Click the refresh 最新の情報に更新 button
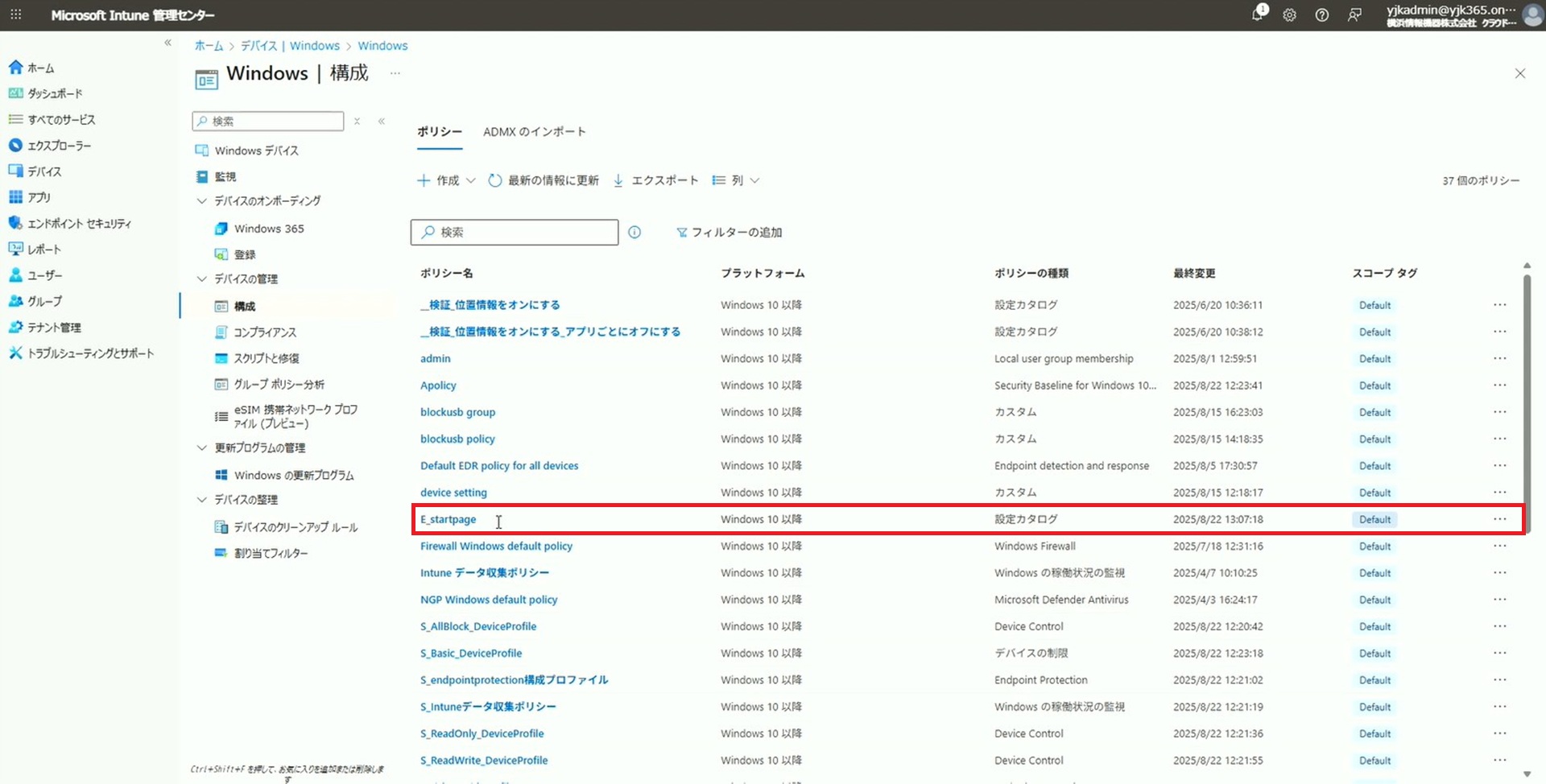 click(544, 180)
